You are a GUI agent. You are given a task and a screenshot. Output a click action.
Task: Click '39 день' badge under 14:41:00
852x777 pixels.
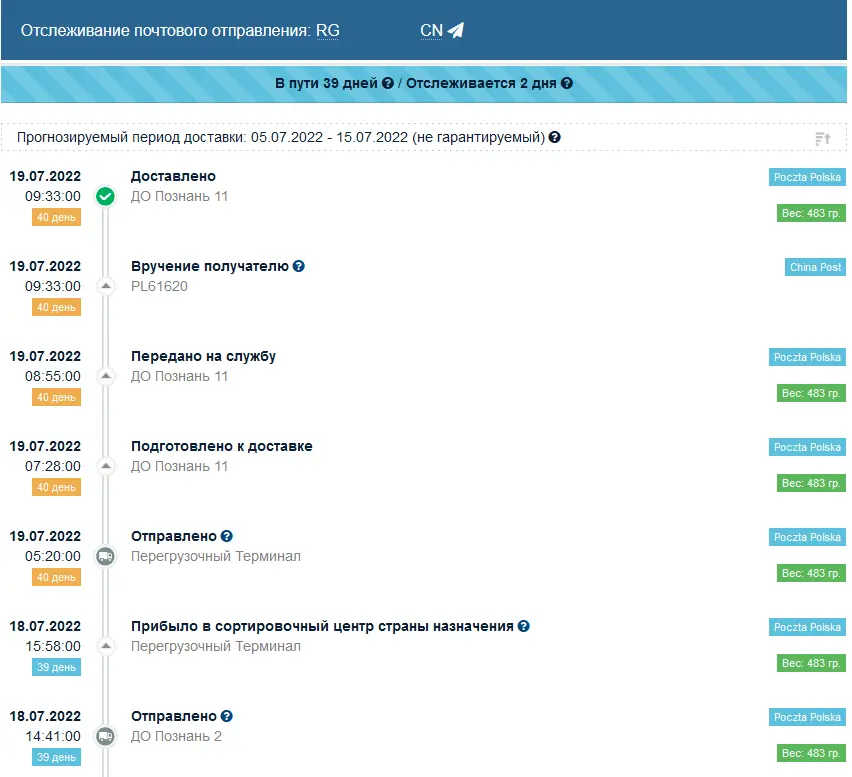[57, 757]
